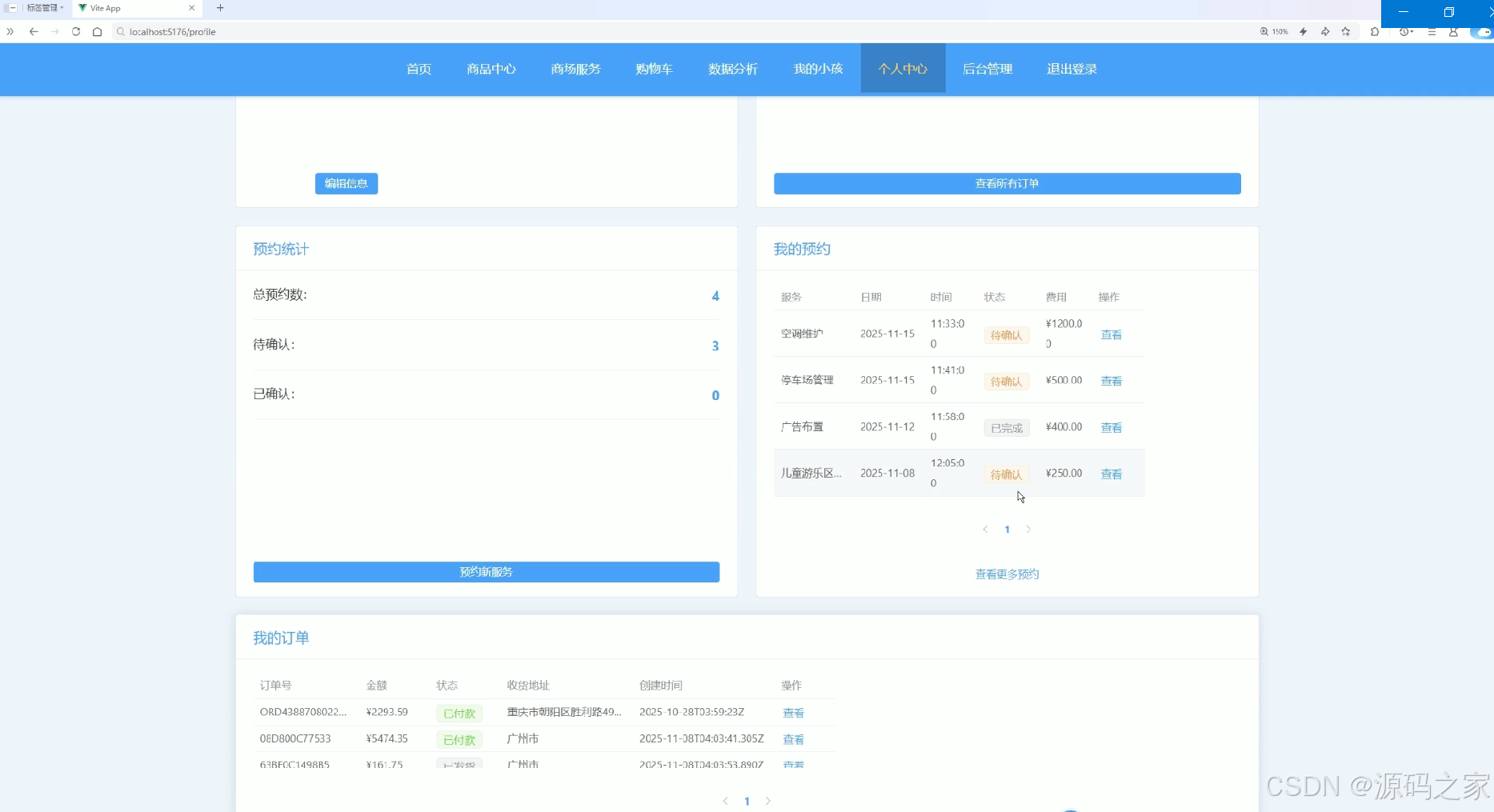Open 商场服务 in the navigation bar
Viewport: 1494px width, 812px height.
coord(575,69)
